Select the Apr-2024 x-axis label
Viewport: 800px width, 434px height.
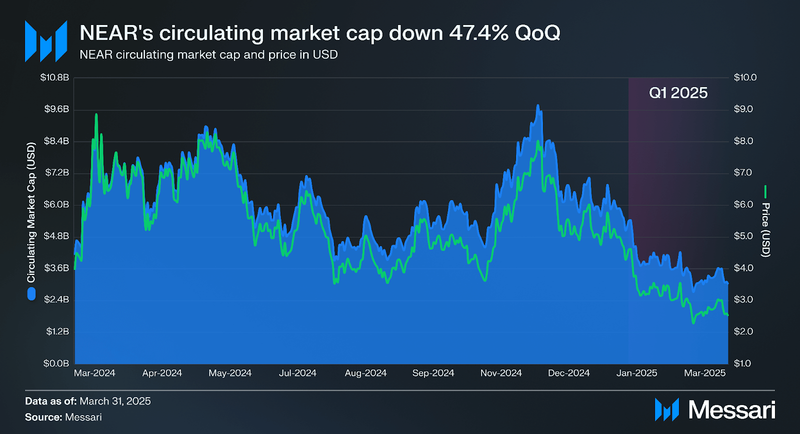(162, 373)
